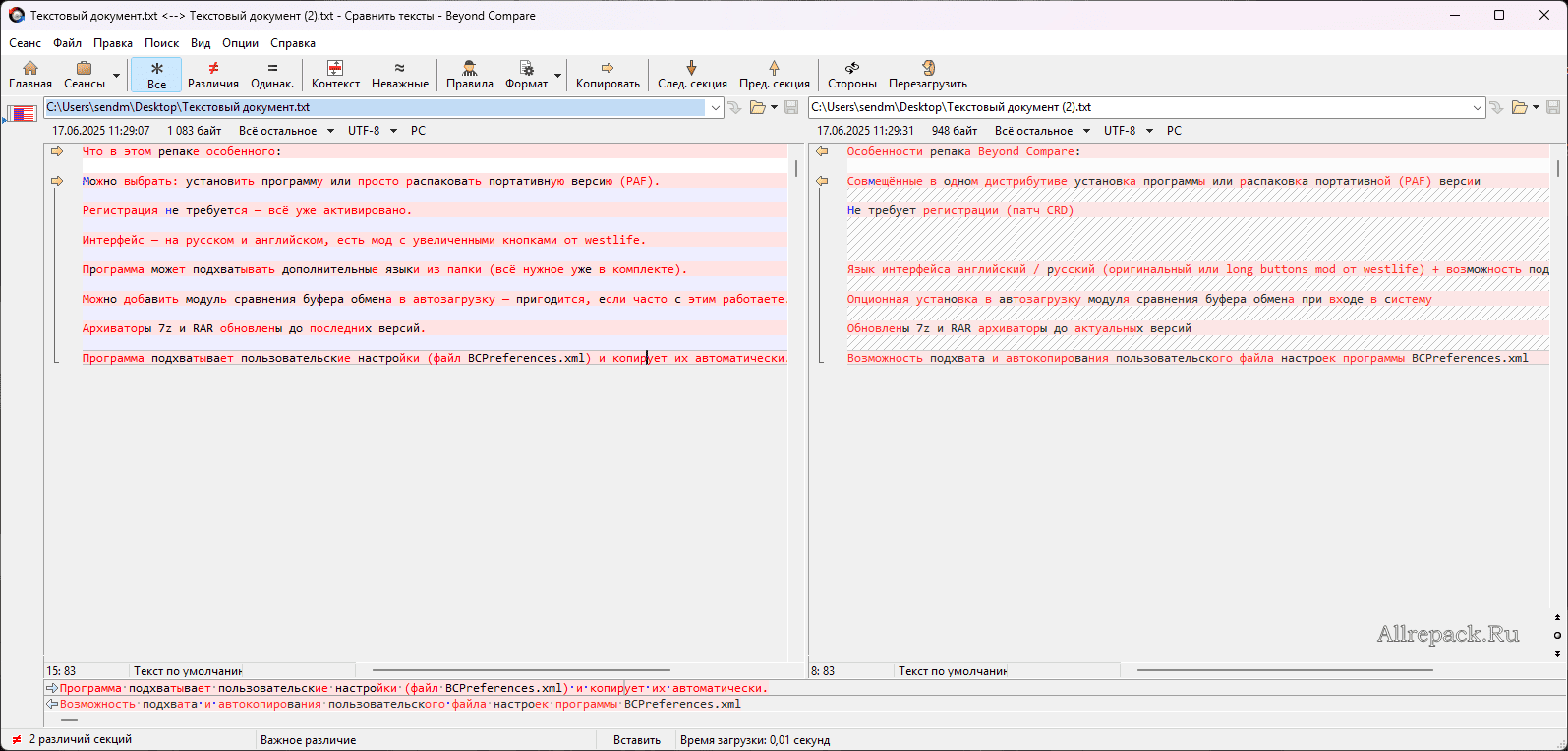Viewport: 1568px width, 751px height.
Task: Expand left pane folder dropdown arrow
Action: [x=775, y=107]
